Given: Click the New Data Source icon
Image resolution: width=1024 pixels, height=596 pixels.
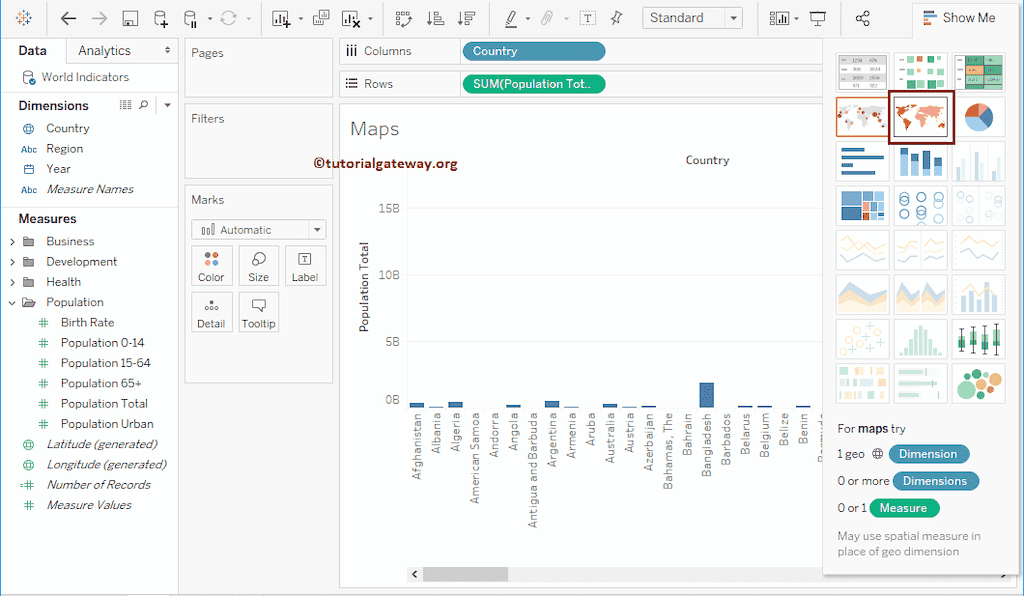Looking at the screenshot, I should pos(161,18).
